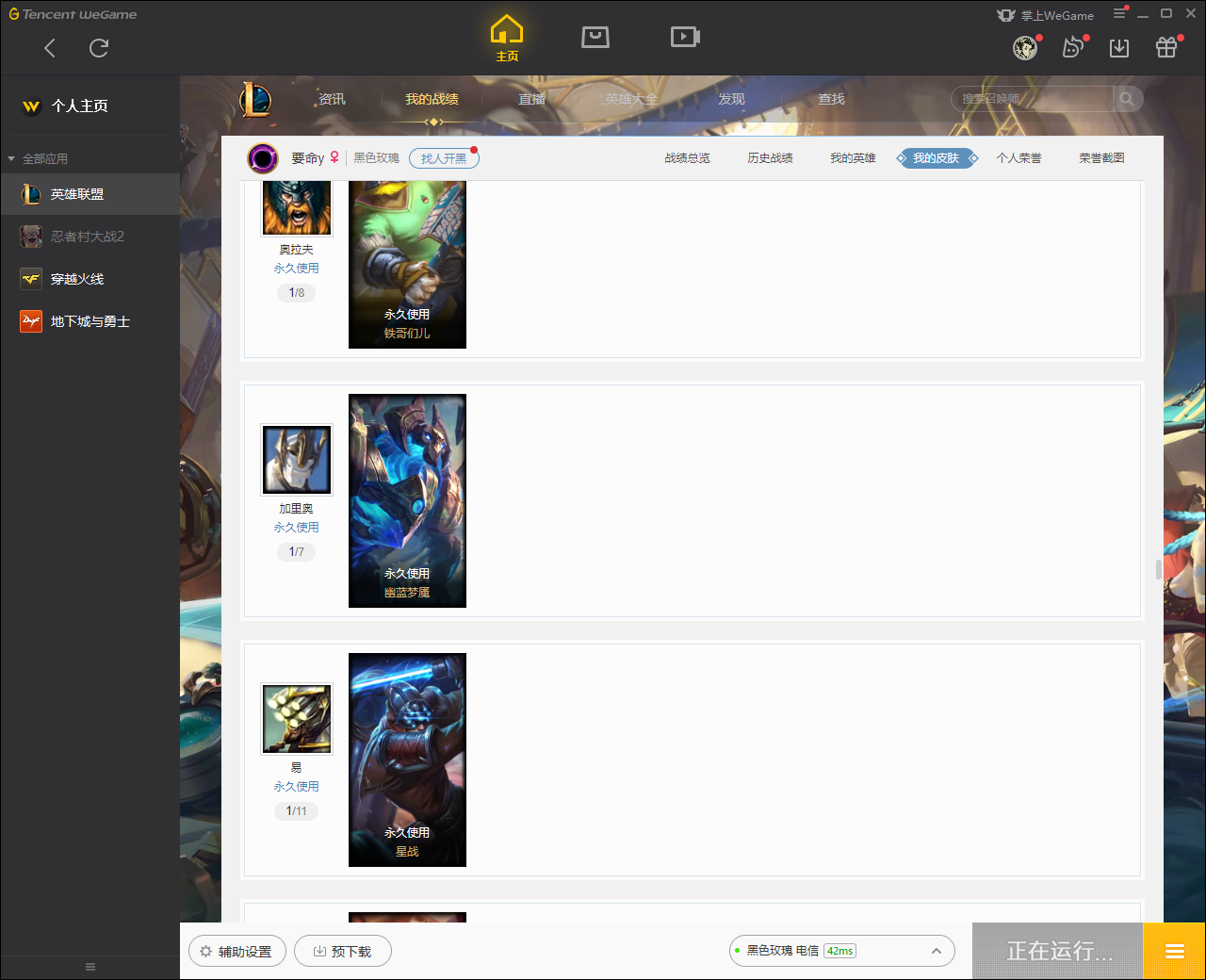Open the 查找 tab
The image size is (1206, 980).
(831, 99)
